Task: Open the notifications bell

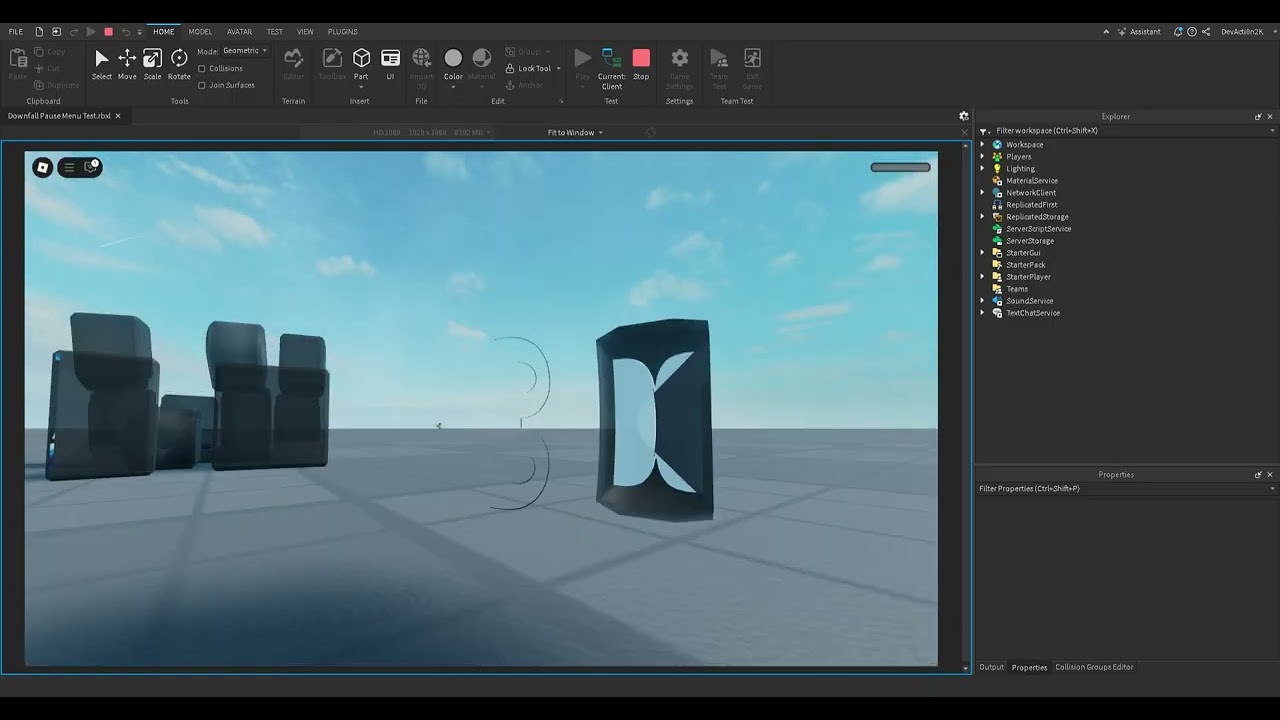Action: coord(1179,32)
